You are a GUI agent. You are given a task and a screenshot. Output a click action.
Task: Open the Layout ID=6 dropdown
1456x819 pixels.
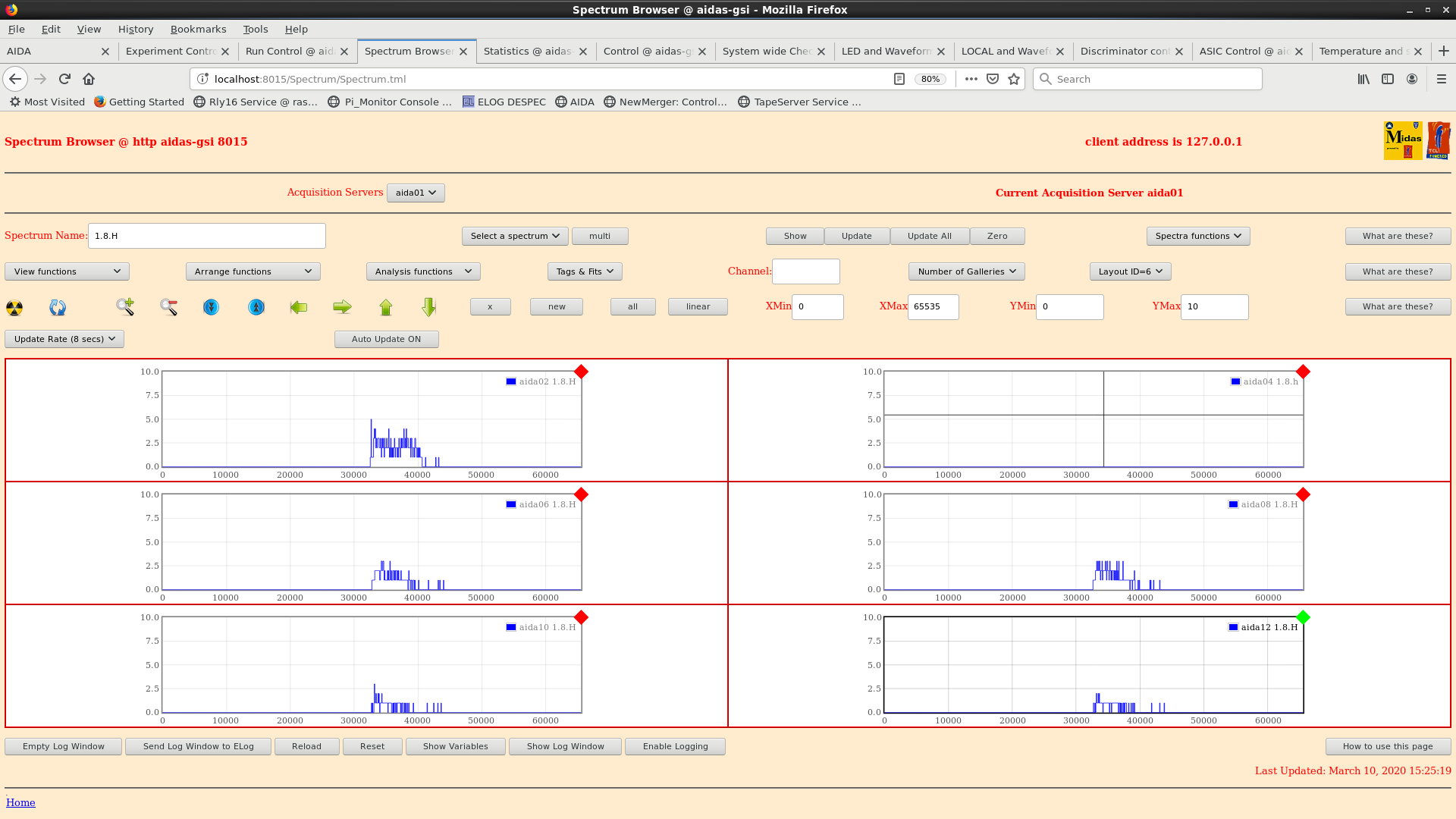pos(1130,271)
